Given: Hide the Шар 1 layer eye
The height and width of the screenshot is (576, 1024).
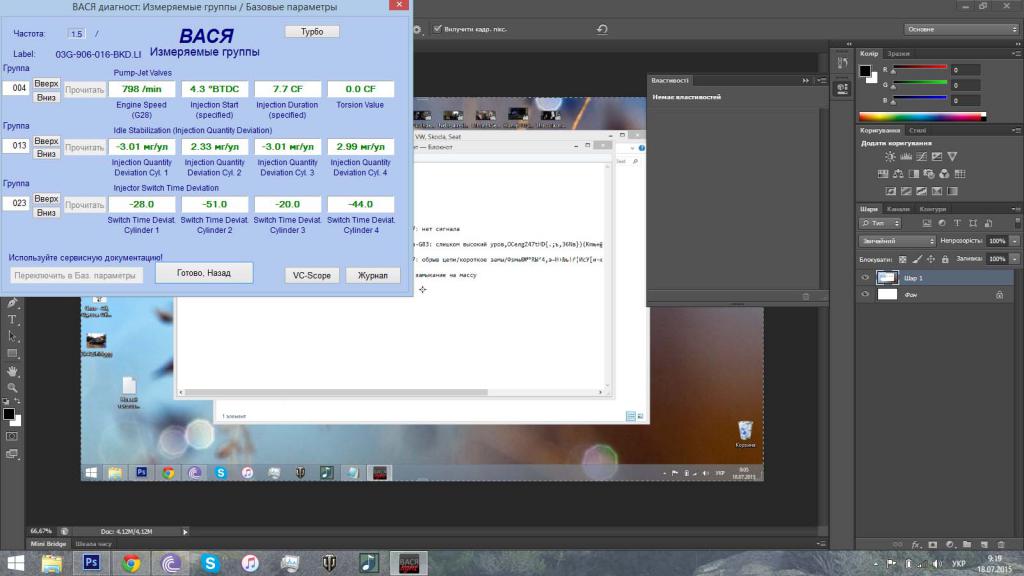Looking at the screenshot, I should tap(865, 278).
